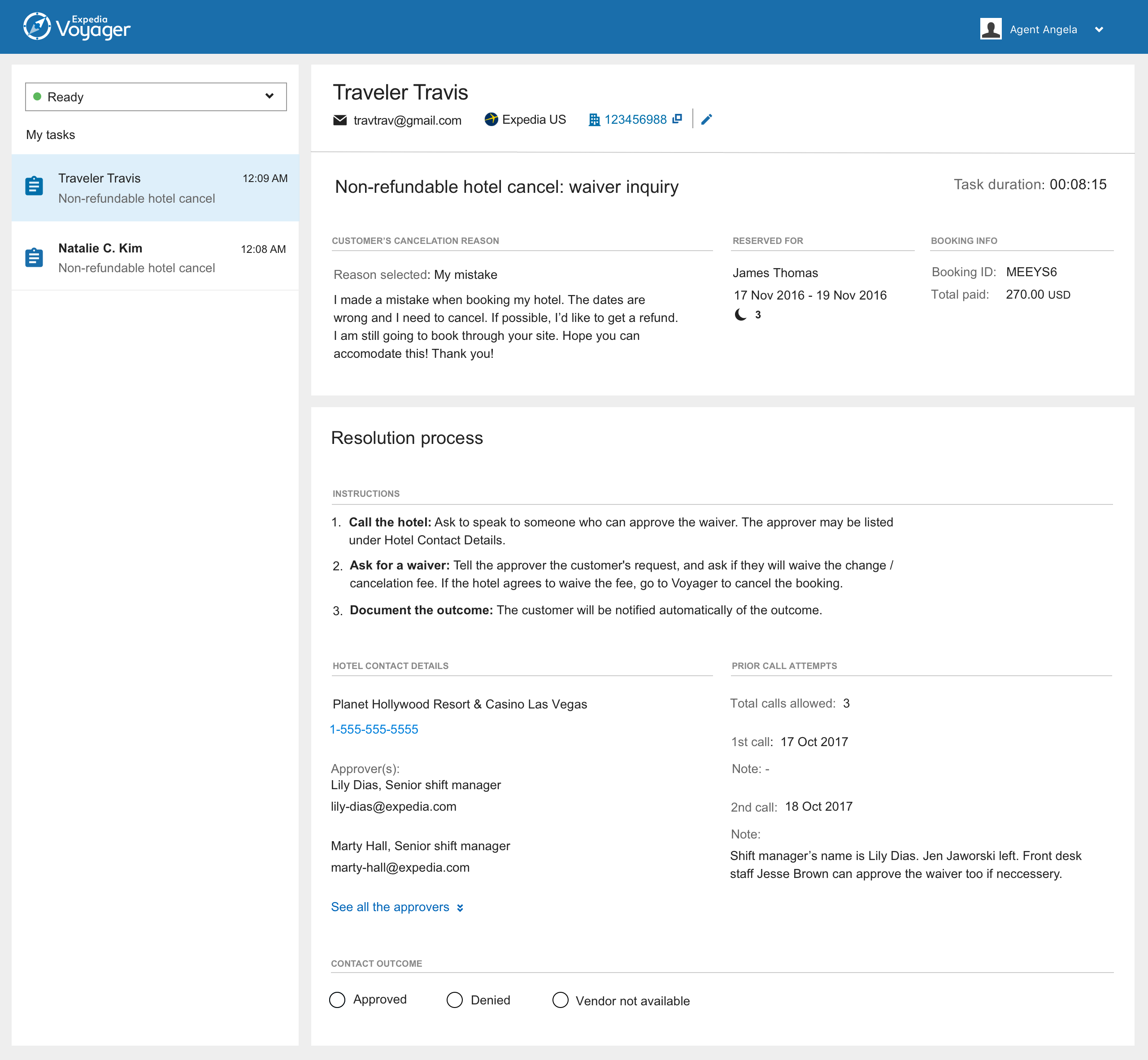1148x1060 pixels.
Task: Click the open-in-new-window icon beside 123456988
Action: coord(678,119)
